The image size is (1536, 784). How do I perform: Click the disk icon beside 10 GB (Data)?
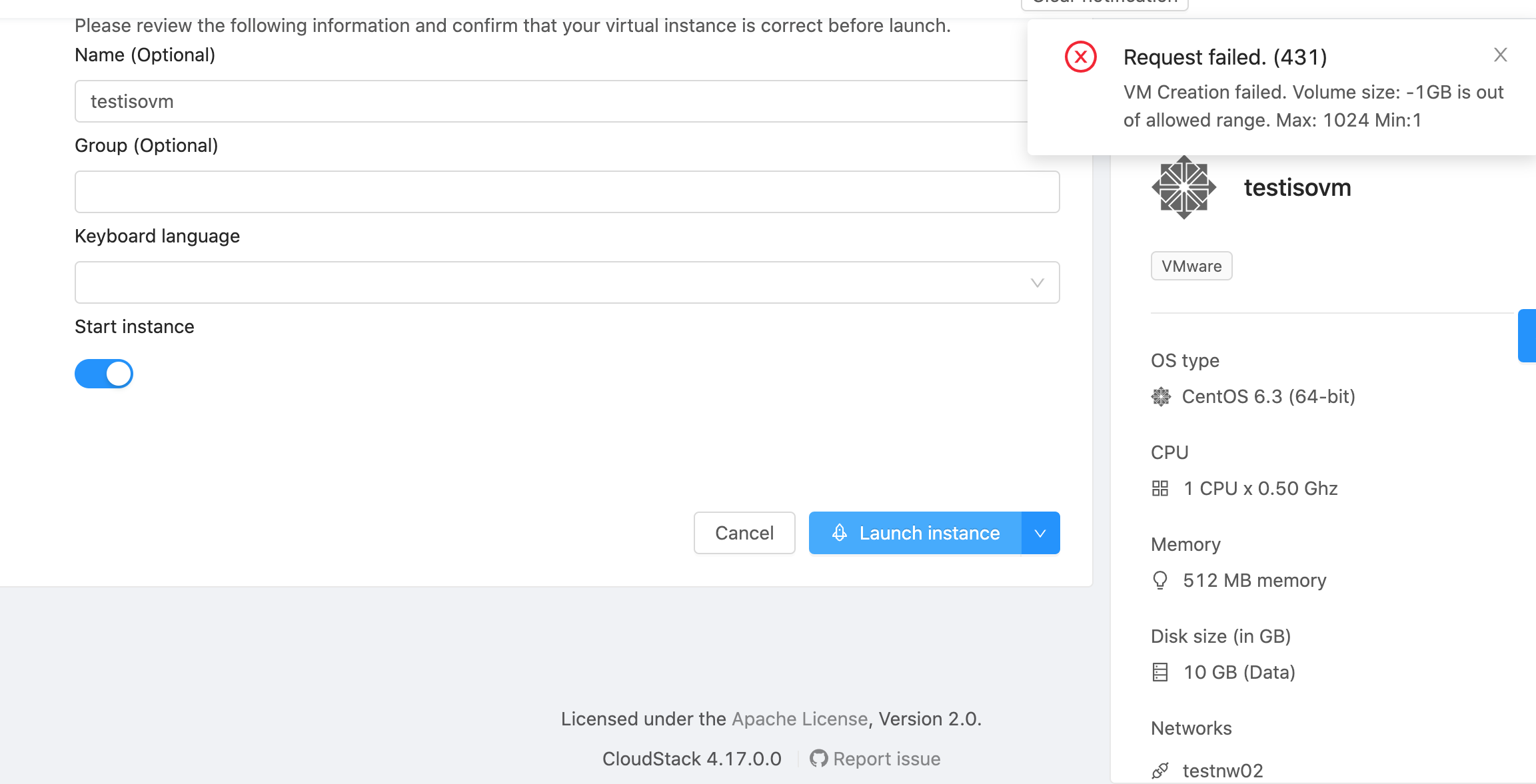(1160, 671)
